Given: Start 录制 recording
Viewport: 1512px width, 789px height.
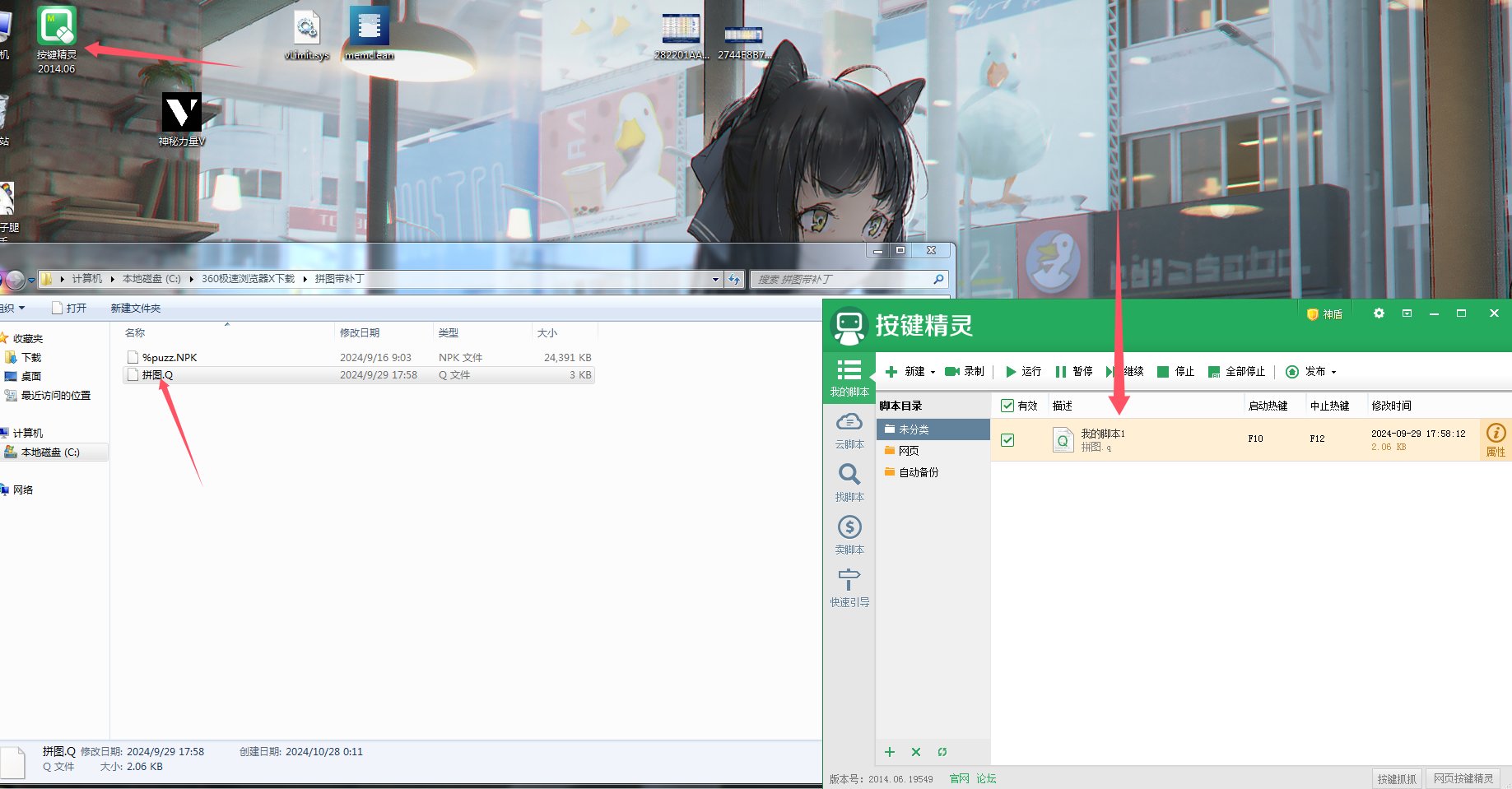Looking at the screenshot, I should pyautogui.click(x=965, y=372).
